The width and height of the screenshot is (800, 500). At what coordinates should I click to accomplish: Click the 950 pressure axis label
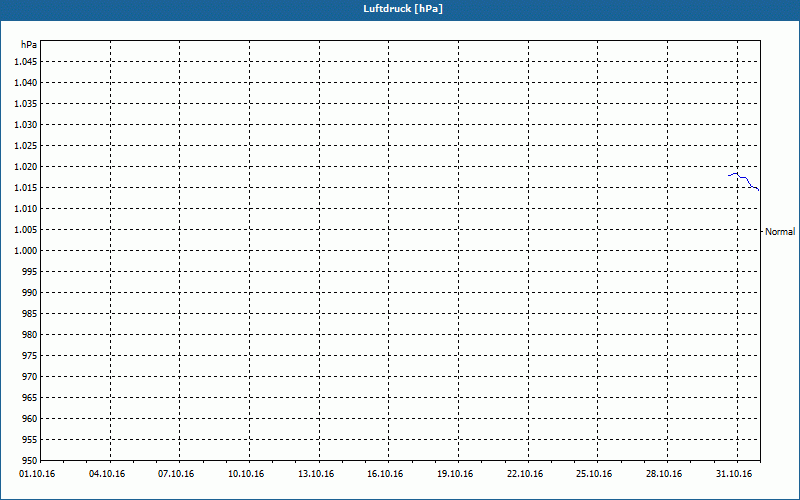point(30,461)
